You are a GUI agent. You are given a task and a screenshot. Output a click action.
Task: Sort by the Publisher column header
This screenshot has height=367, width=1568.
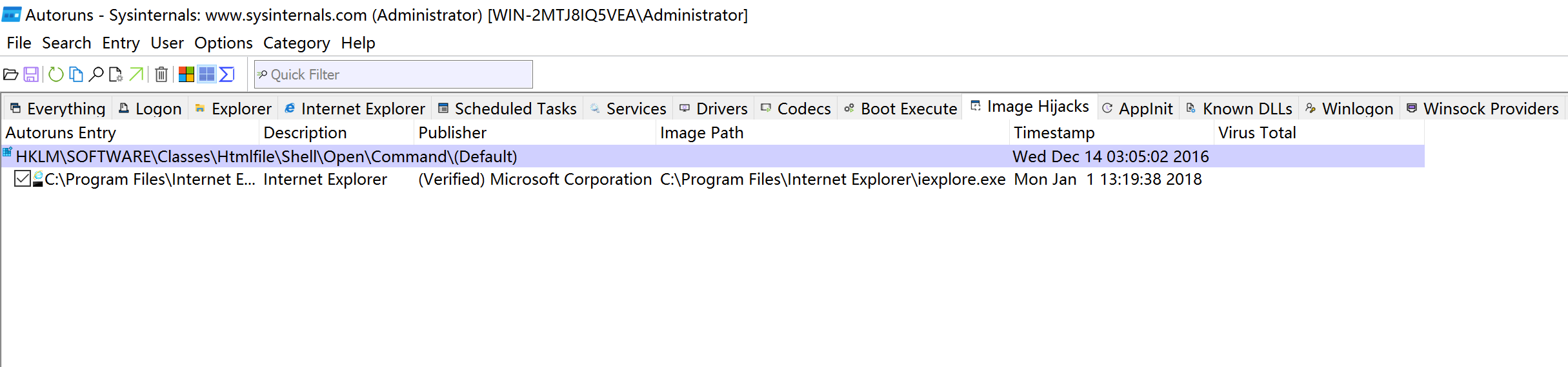(452, 133)
